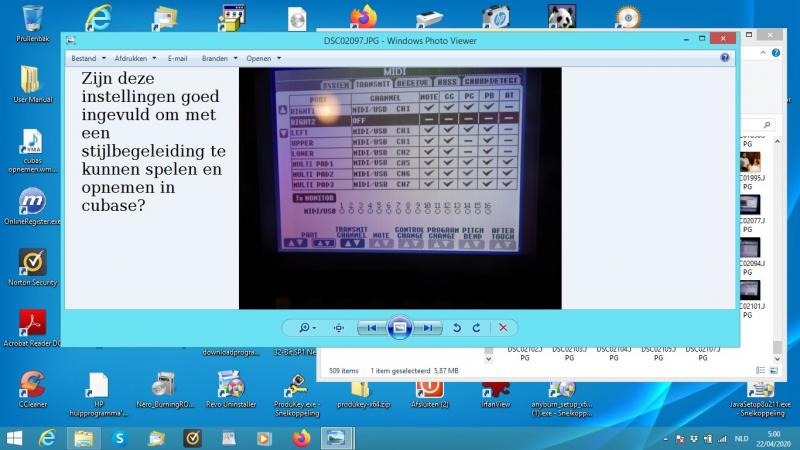Screen dimensions: 800x450
Task: Open ProduKey.exe shortcut on desktop
Action: pyautogui.click(x=296, y=395)
